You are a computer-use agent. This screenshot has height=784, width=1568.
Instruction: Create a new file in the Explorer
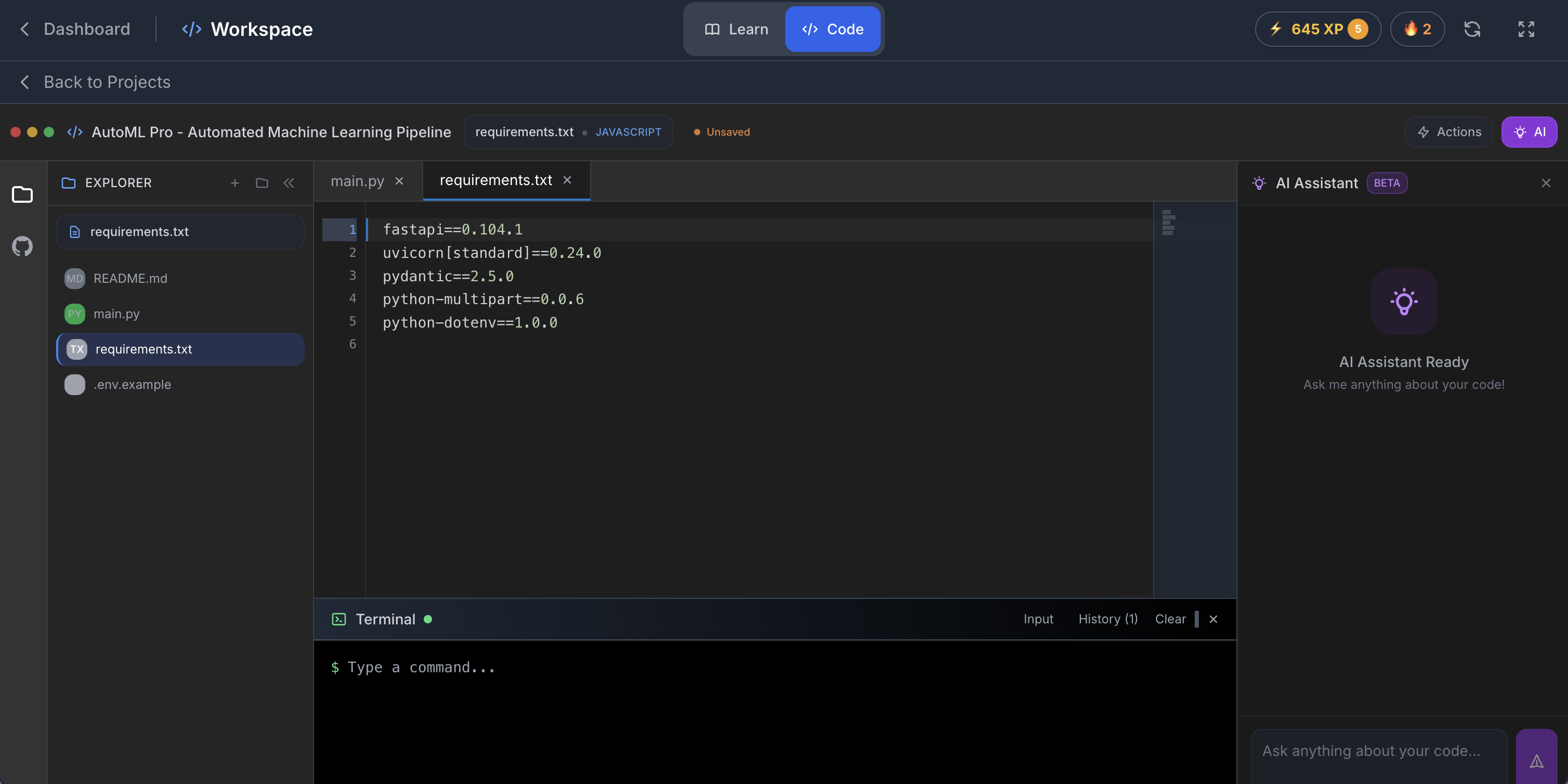(x=234, y=182)
